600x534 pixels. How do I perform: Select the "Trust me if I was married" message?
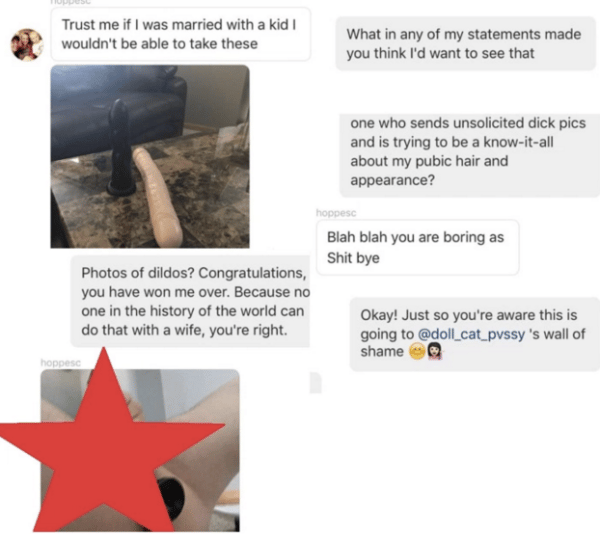pyautogui.click(x=181, y=34)
